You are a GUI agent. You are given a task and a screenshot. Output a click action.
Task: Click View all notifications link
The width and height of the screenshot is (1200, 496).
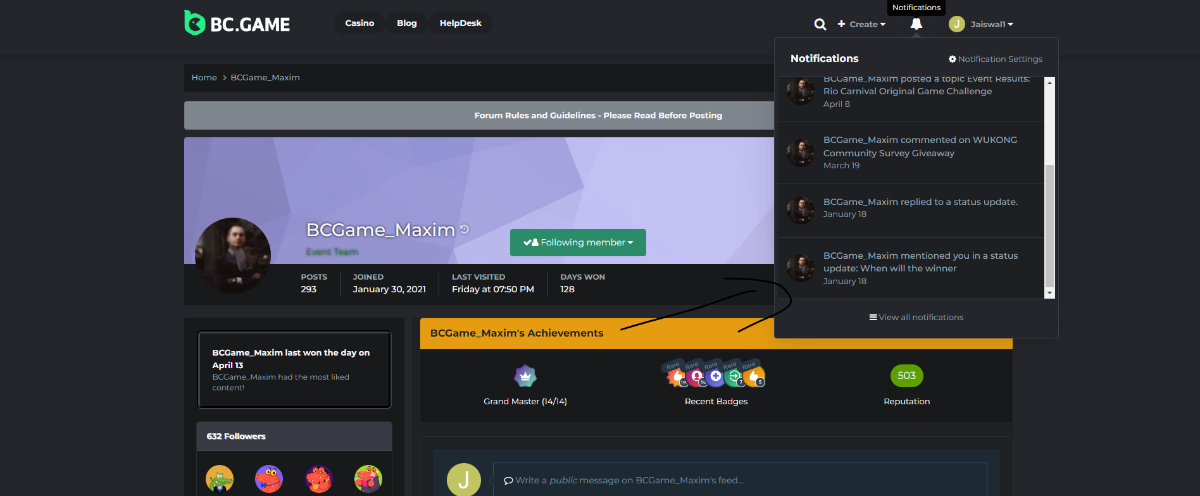coord(916,317)
